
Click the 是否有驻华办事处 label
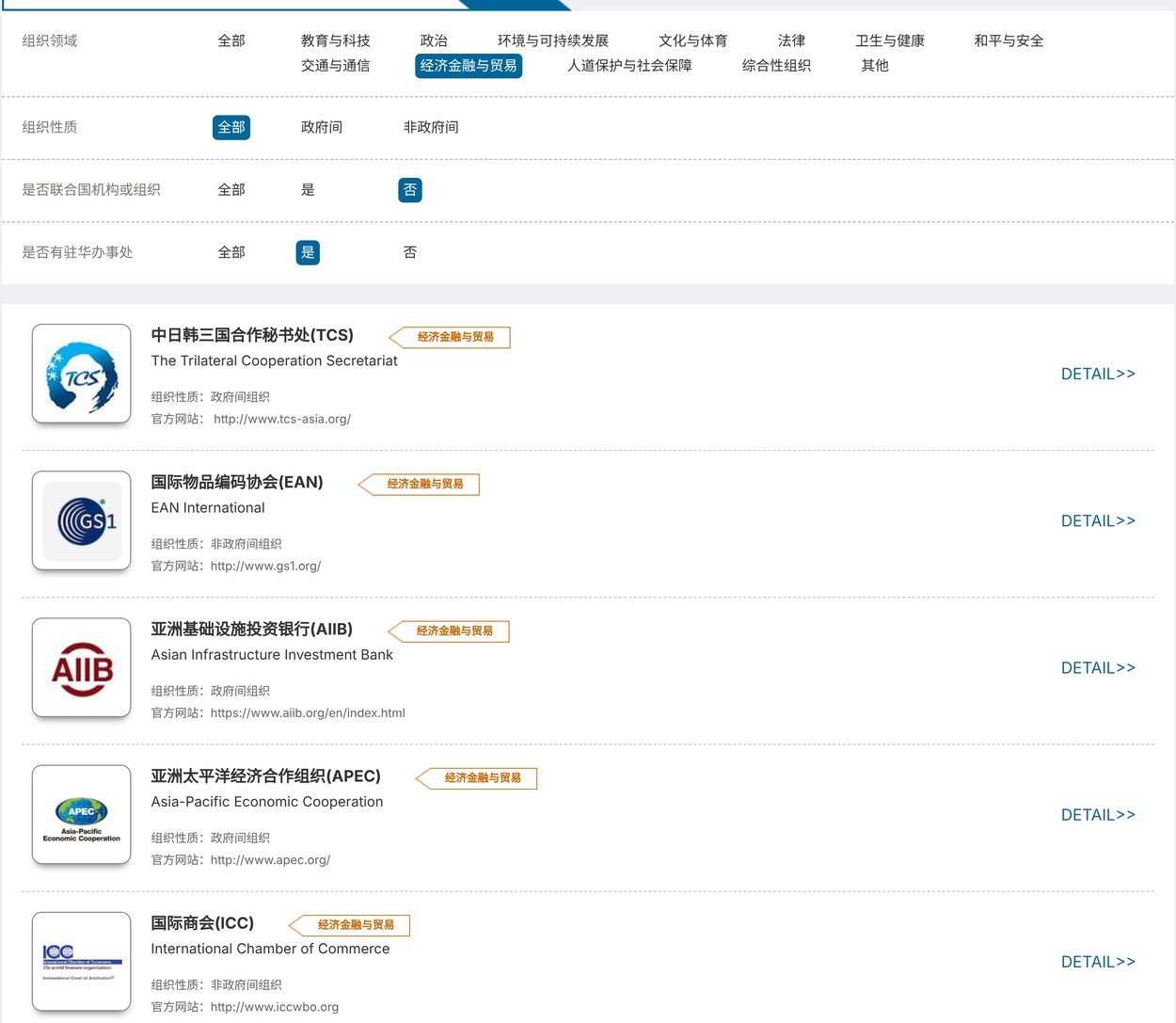(x=77, y=252)
